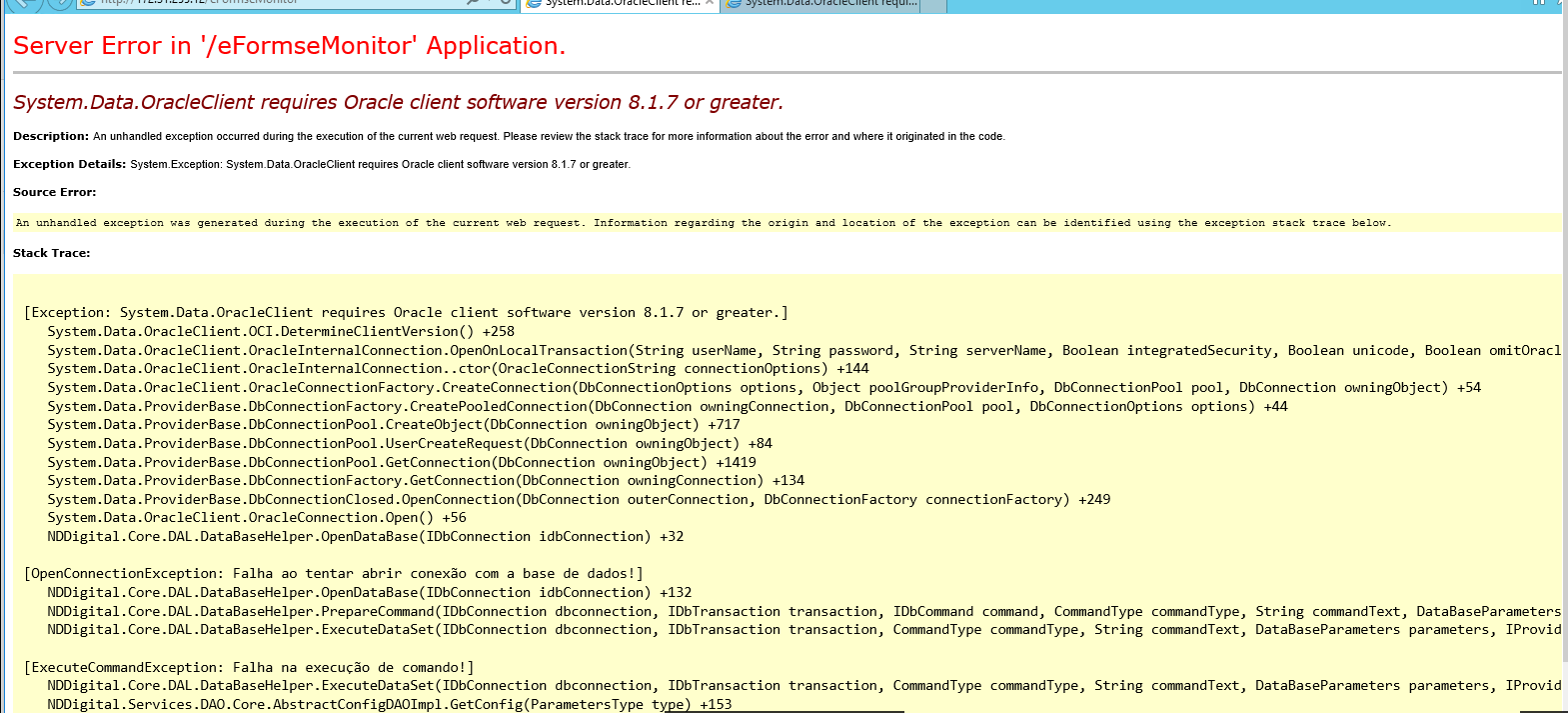Close the active System.Data.OracleClient tab
The width and height of the screenshot is (1568, 713).
(710, 3)
